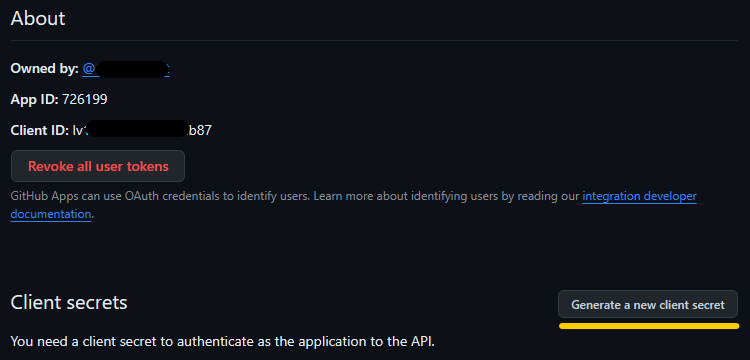Click the Revoke all user tokens button

[98, 166]
